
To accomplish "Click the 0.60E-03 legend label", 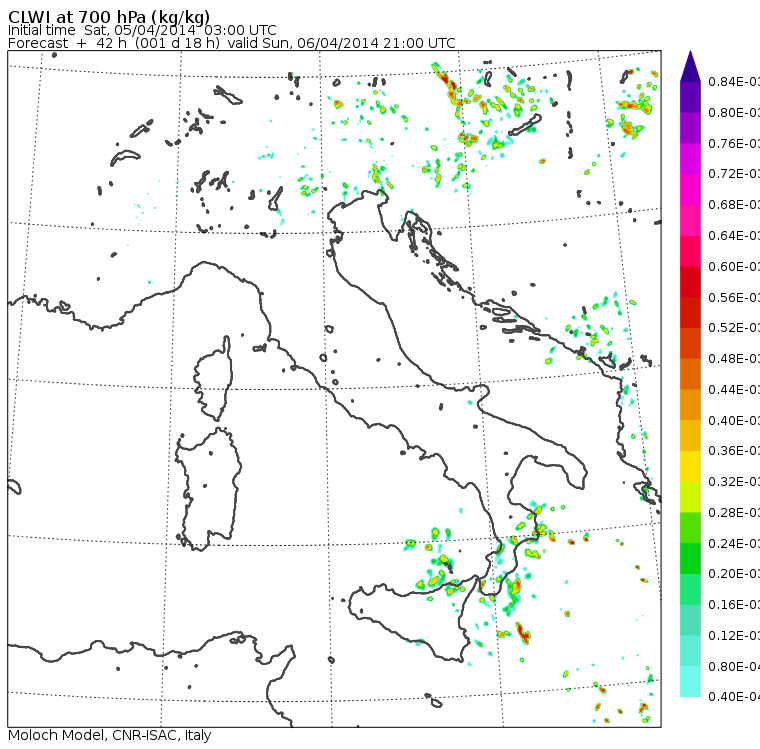I will pos(734,267).
